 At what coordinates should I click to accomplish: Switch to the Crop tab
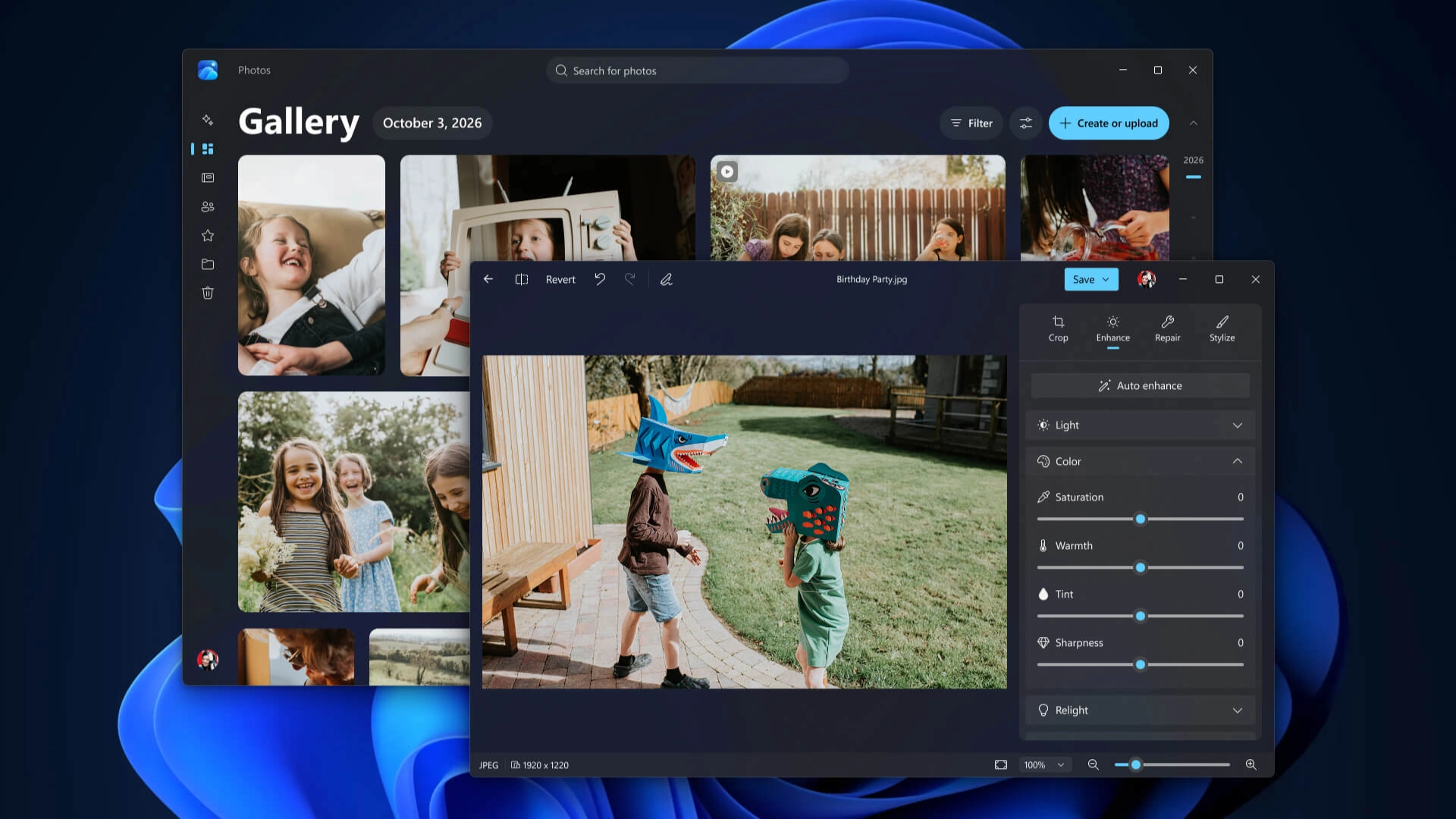pyautogui.click(x=1059, y=329)
